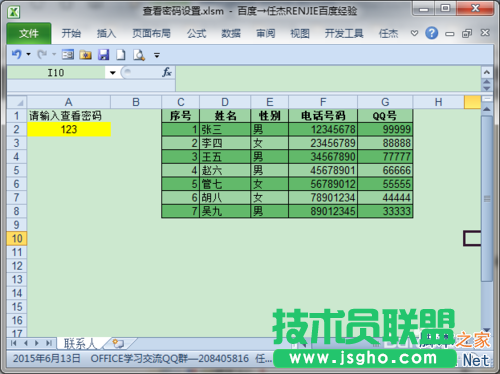Switch to the 开始 ribbon tab
500x374 pixels.
coord(71,34)
